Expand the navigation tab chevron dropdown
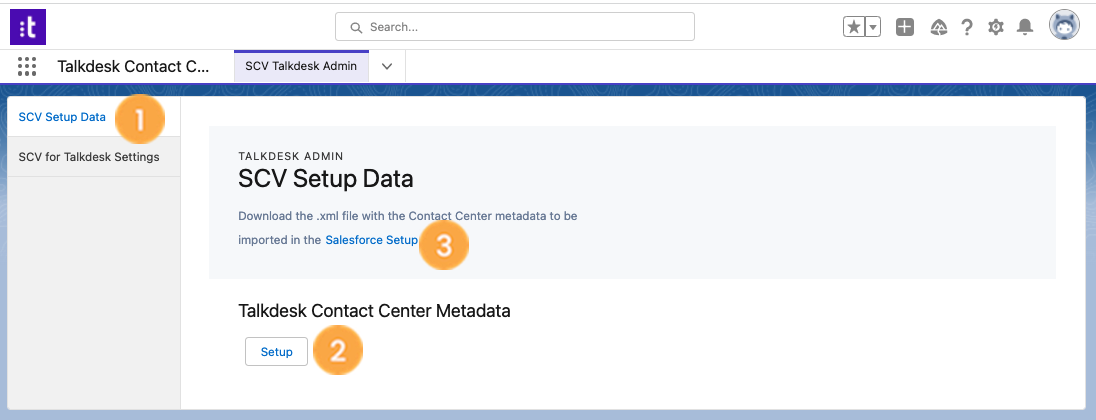Screen dimensions: 1096x420 point(387,66)
